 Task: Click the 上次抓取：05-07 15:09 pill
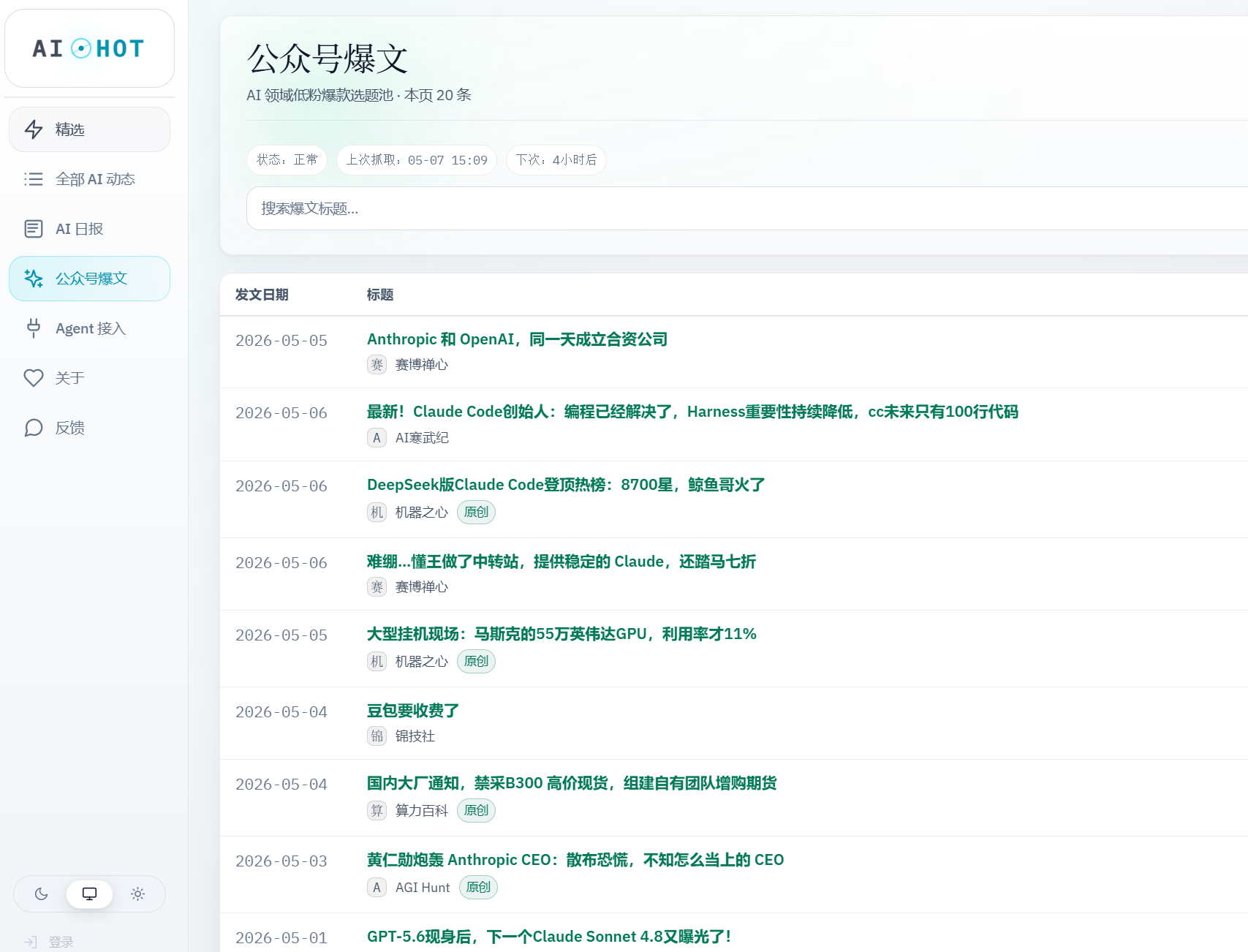[x=417, y=160]
